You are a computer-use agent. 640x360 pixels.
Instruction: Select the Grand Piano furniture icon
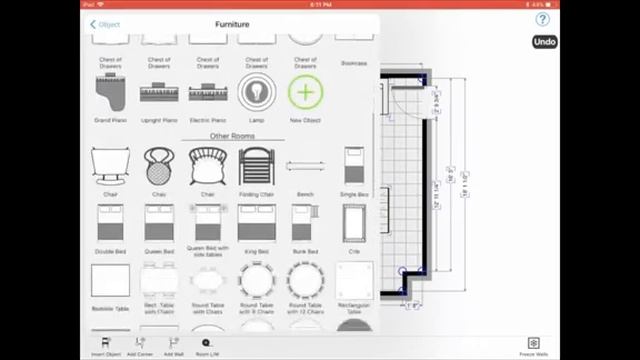click(110, 92)
